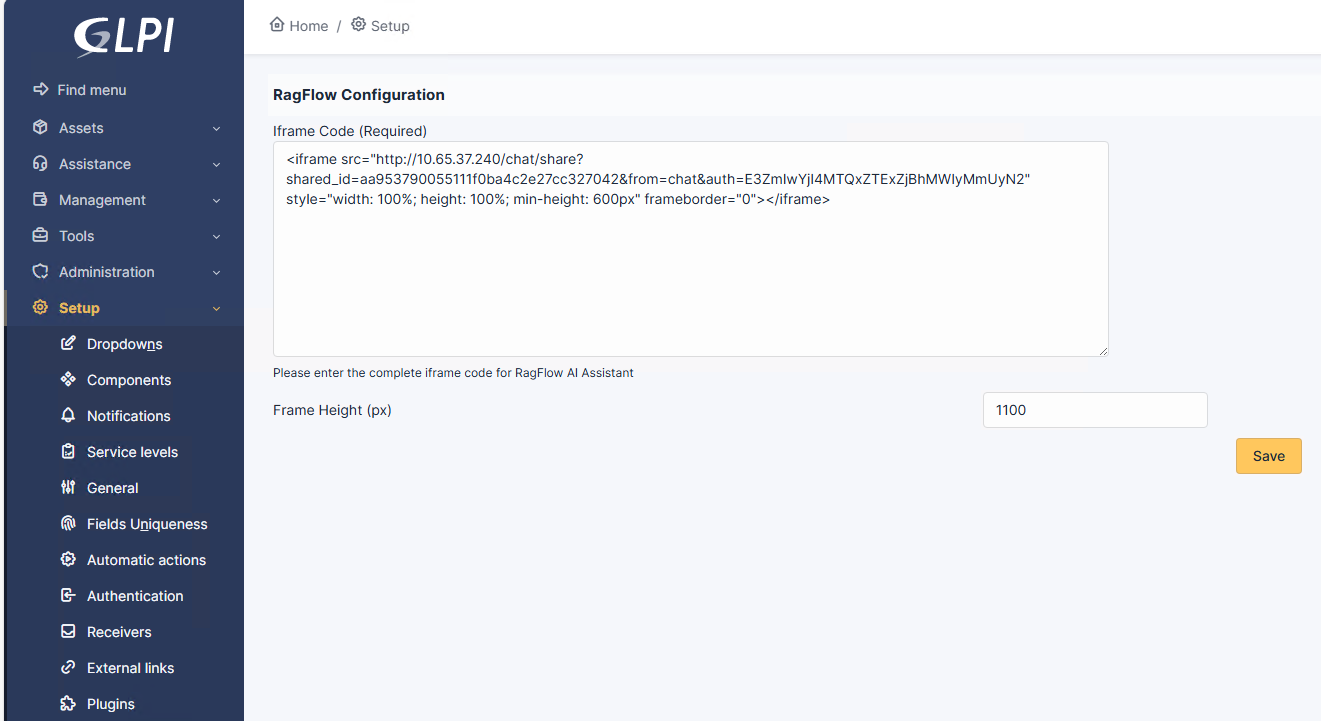Image resolution: width=1321 pixels, height=721 pixels.
Task: Click the GLPI logo
Action: click(x=124, y=37)
